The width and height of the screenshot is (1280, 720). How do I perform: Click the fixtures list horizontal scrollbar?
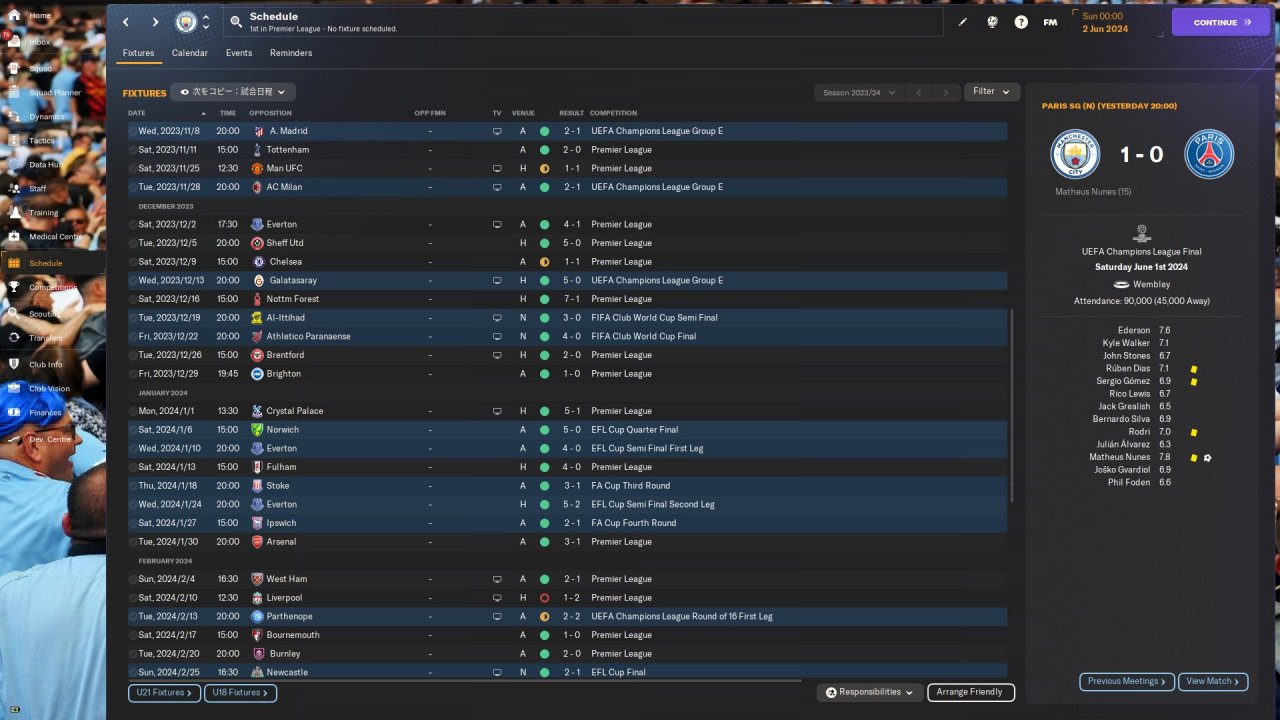[464, 682]
